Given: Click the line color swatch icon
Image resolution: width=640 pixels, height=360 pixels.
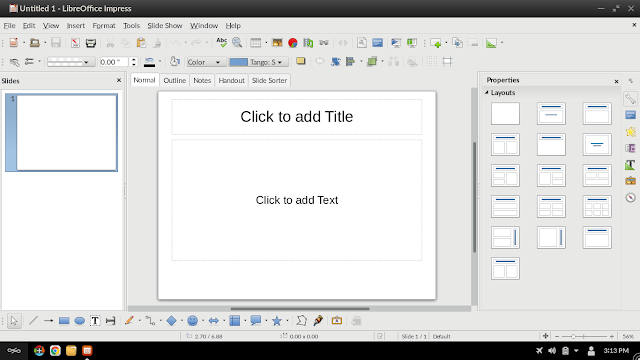Looking at the screenshot, I should [x=149, y=62].
